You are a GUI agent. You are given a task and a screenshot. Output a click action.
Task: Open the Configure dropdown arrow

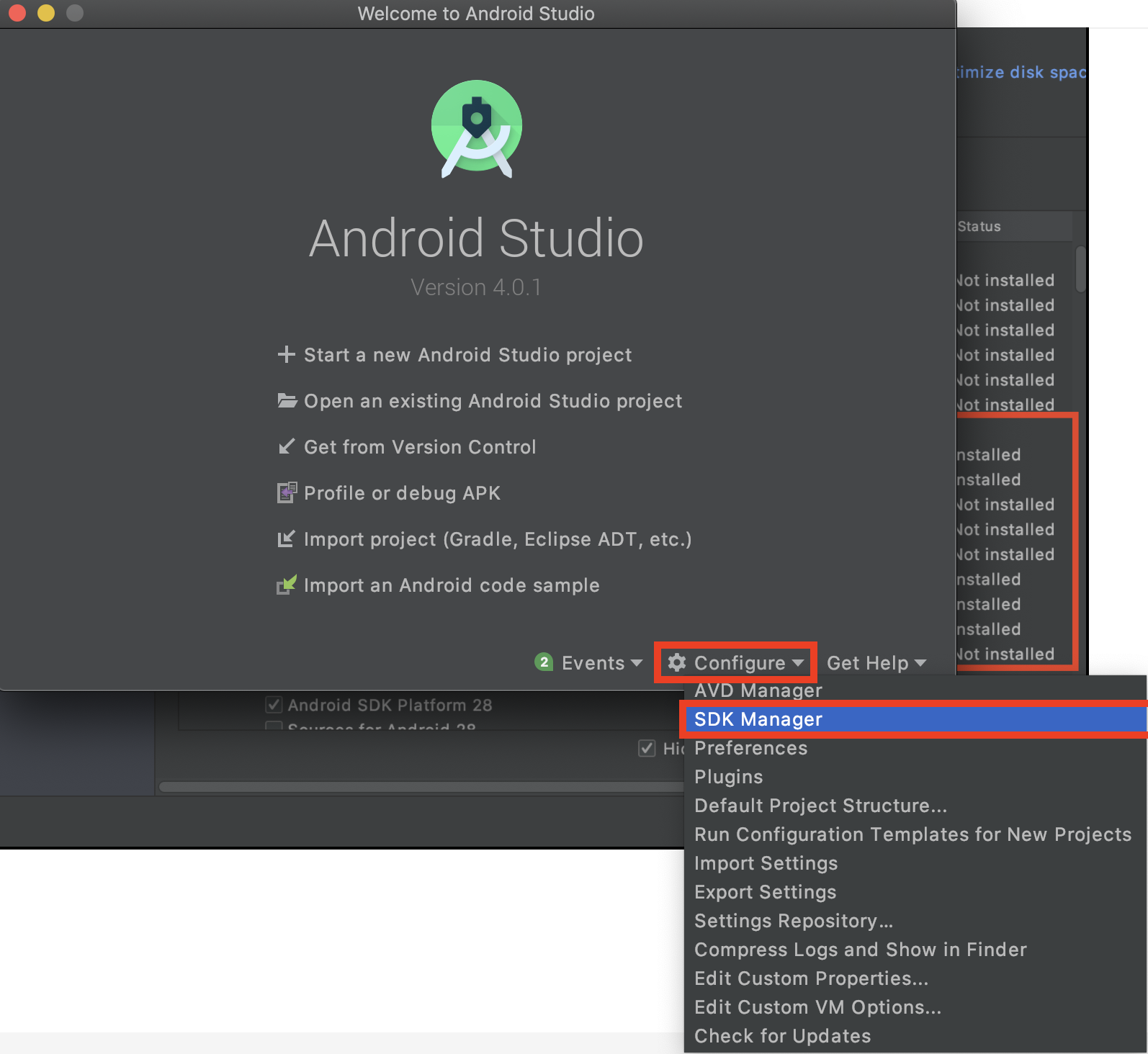(797, 663)
